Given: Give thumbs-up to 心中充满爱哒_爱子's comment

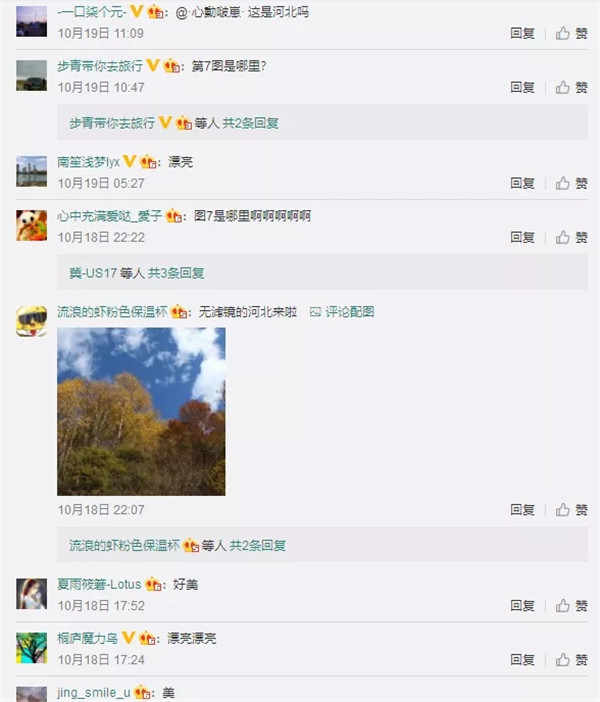Looking at the screenshot, I should pyautogui.click(x=571, y=237).
